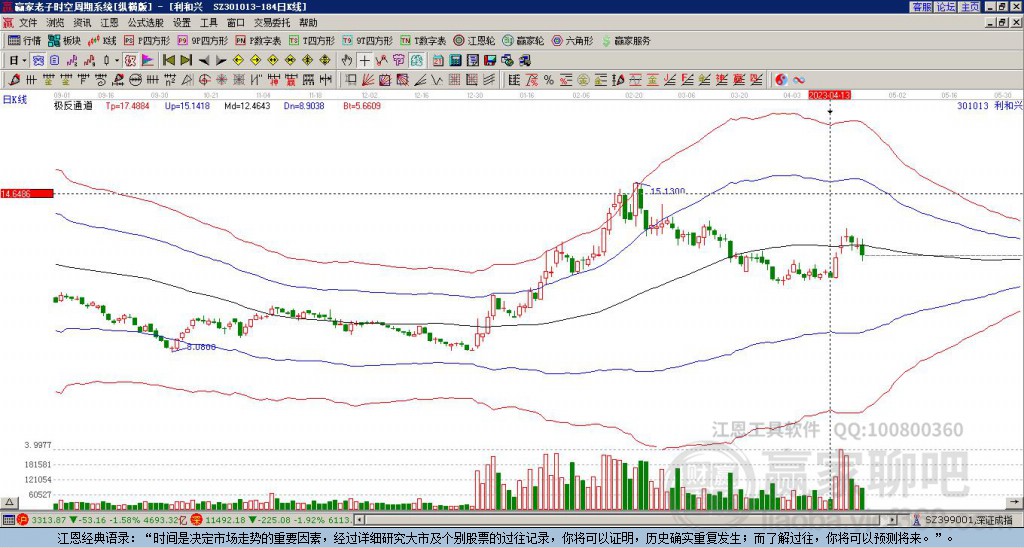Click the 日K线 chart period label
The image size is (1024, 548).
14,99
